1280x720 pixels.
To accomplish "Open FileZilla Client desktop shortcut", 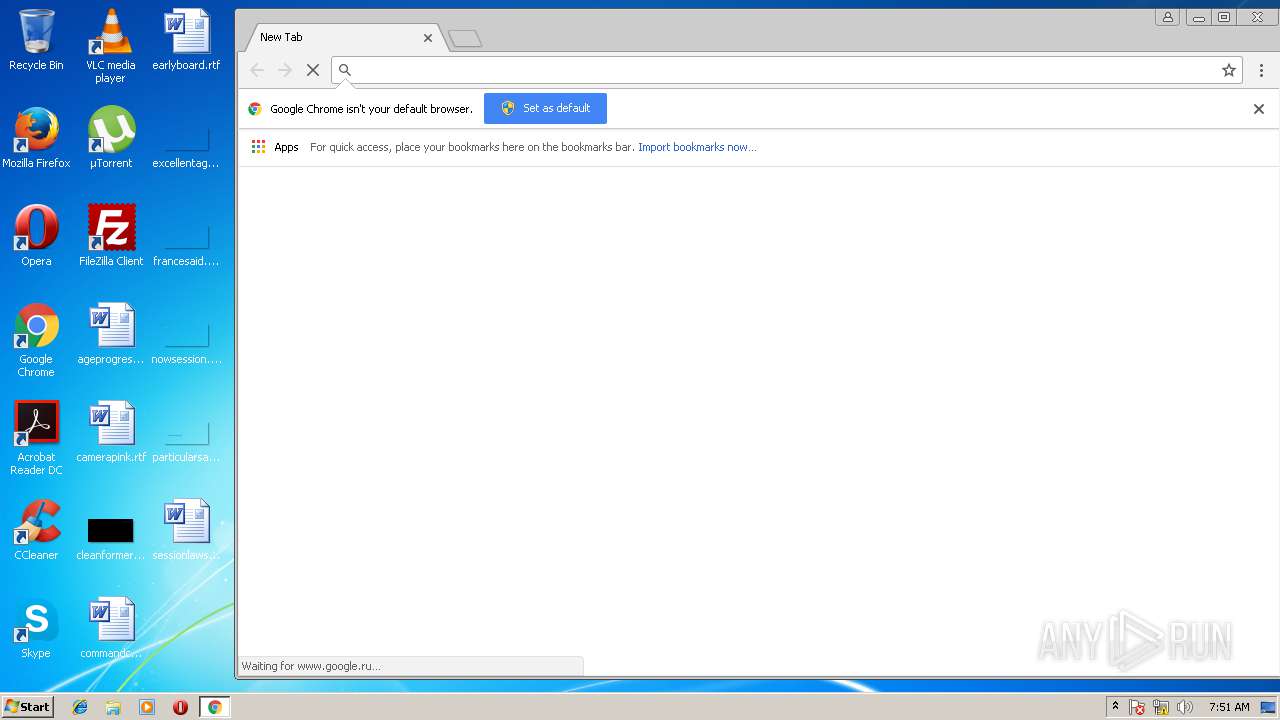I will click(x=111, y=236).
